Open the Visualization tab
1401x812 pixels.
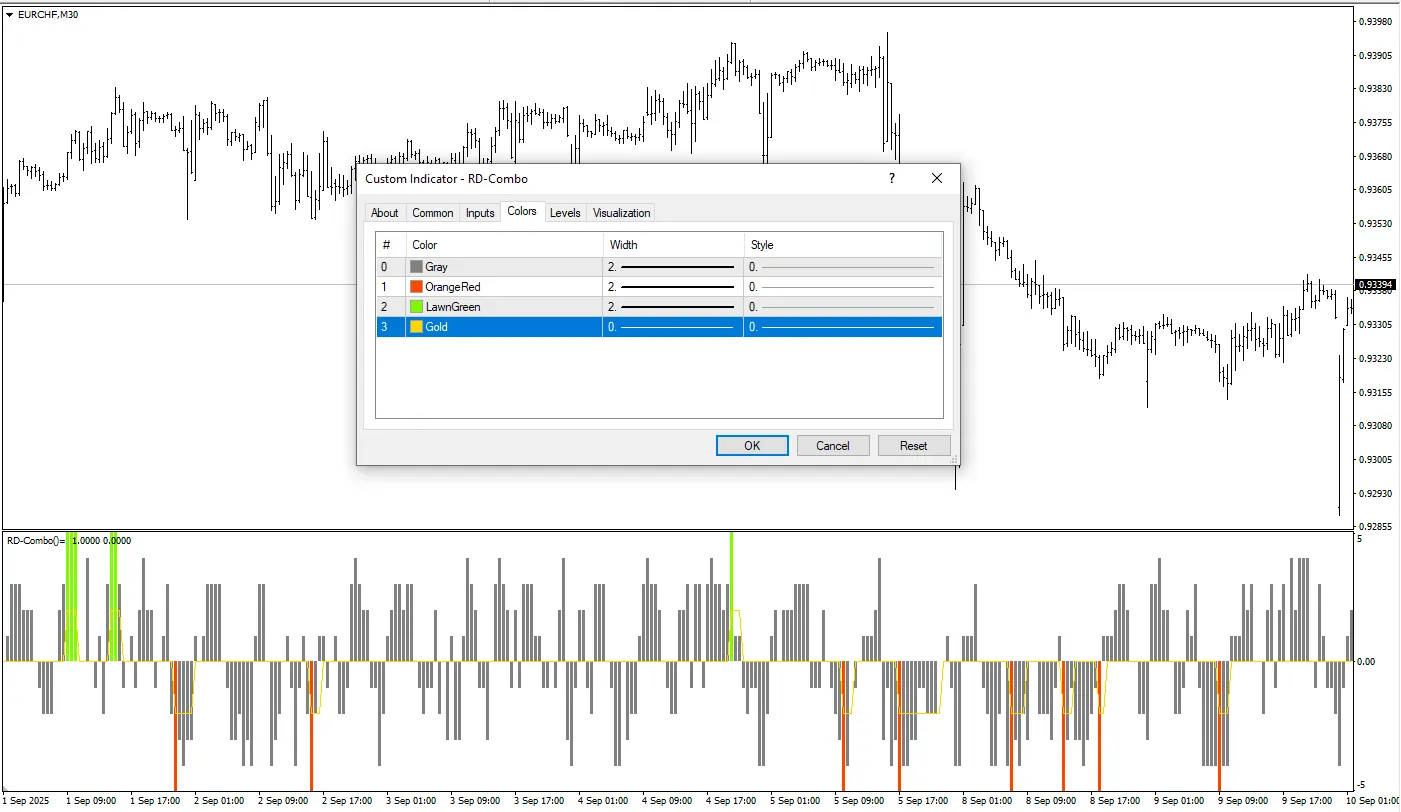(621, 213)
